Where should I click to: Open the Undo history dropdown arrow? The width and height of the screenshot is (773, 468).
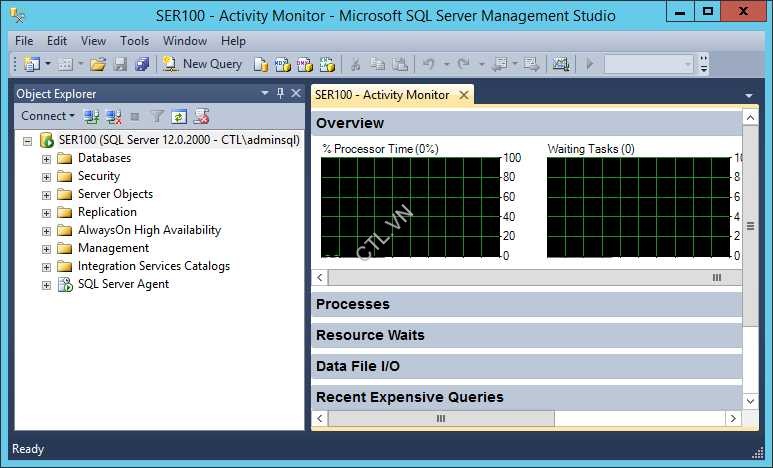point(446,64)
